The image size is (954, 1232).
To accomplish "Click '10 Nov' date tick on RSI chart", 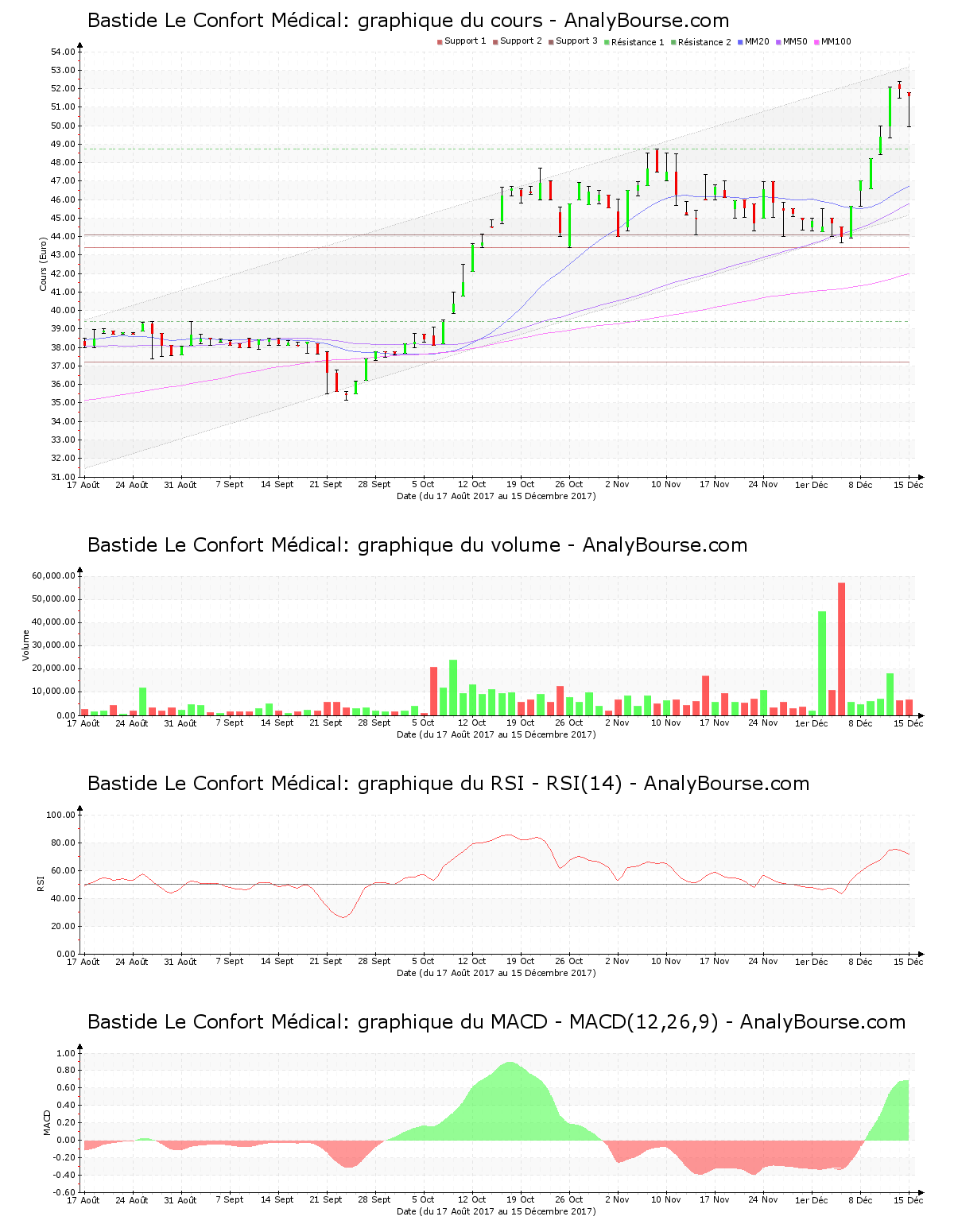I will [666, 962].
